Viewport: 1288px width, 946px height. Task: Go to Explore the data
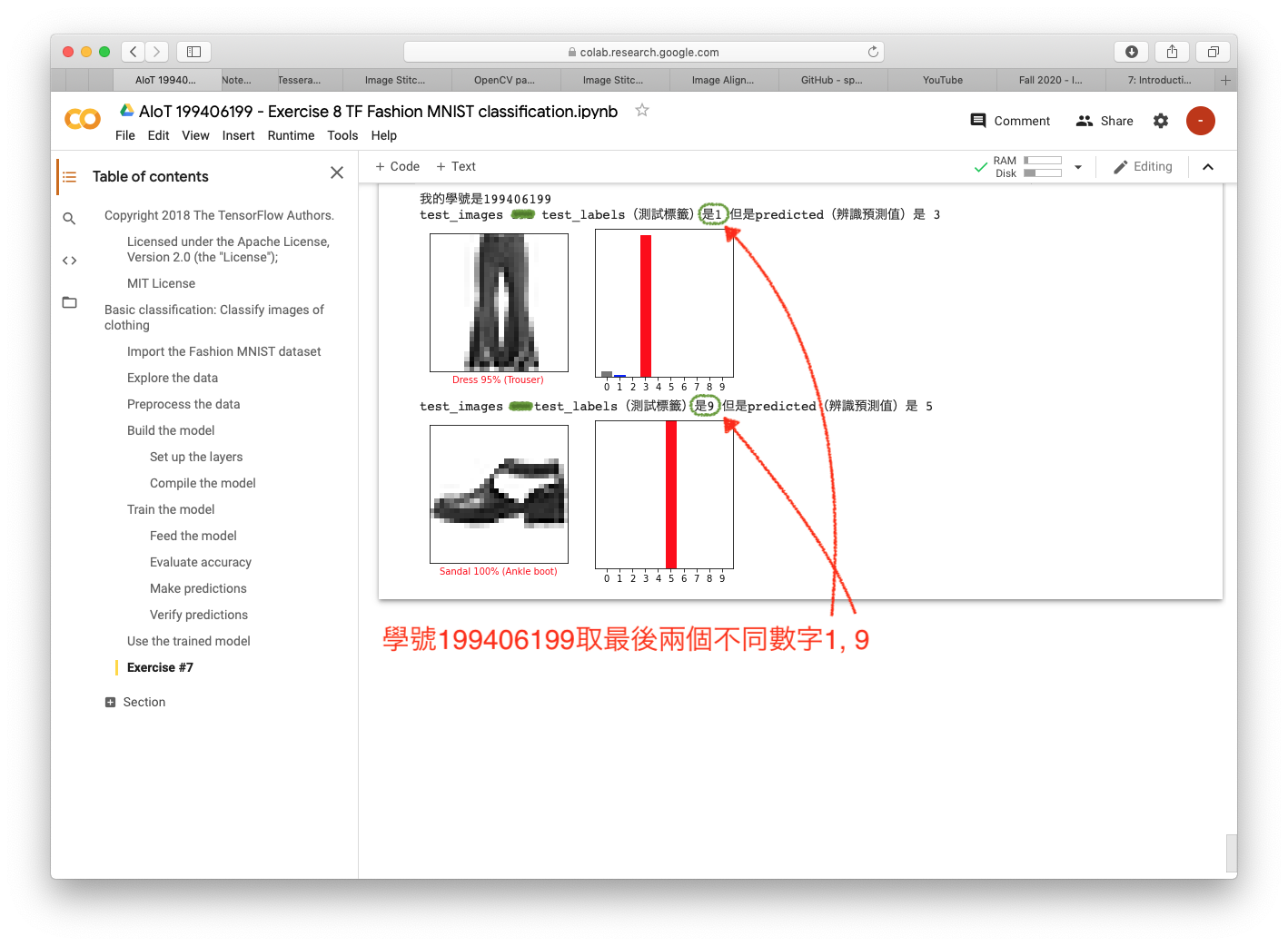coord(173,378)
